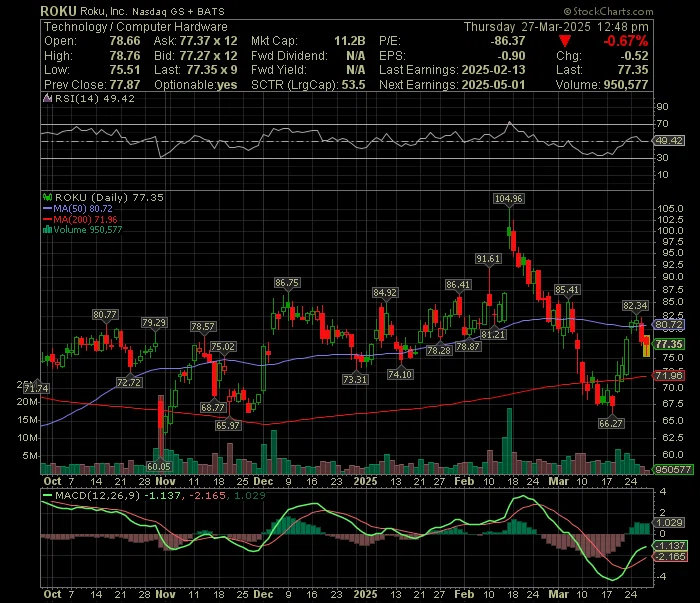Viewport: 700px width, 603px height.
Task: Click the 60.05 low price label
Action: click(159, 466)
